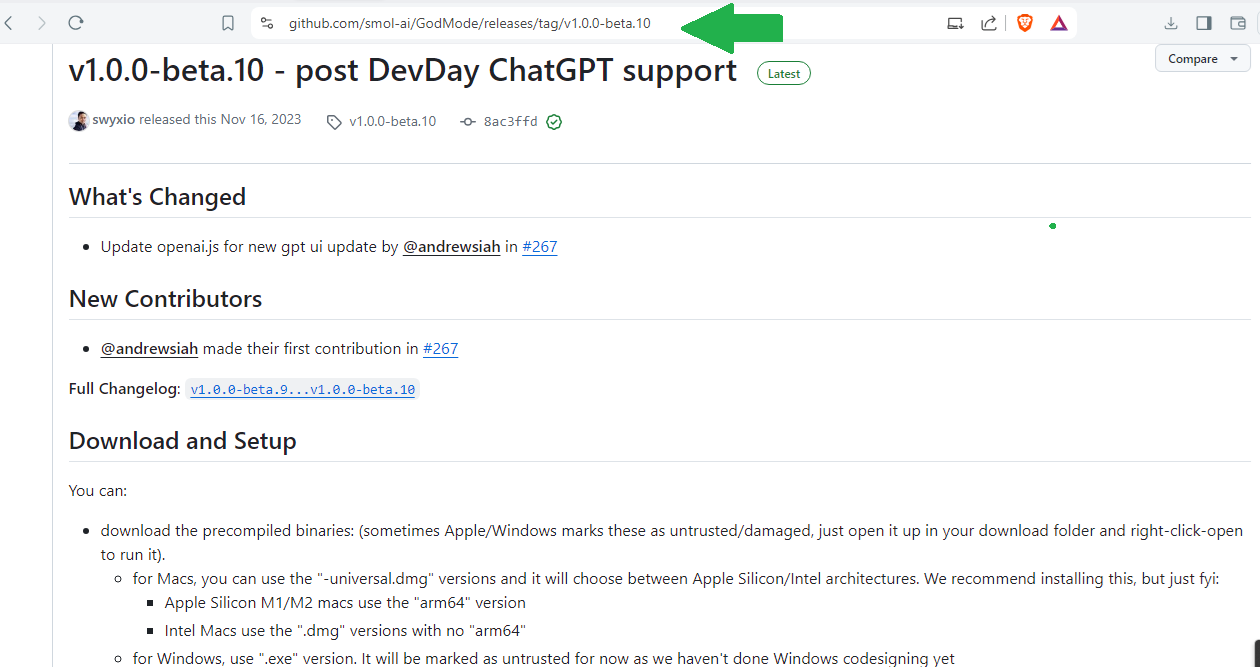Open site settings icon beside the URL
The height and width of the screenshot is (667, 1260).
[266, 23]
